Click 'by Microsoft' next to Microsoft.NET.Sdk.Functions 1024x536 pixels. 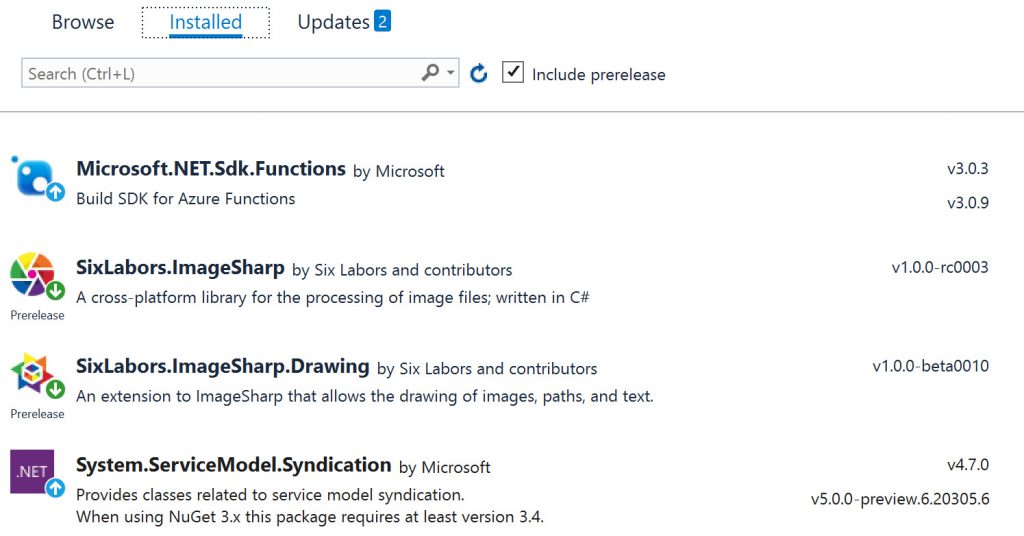pos(399,171)
